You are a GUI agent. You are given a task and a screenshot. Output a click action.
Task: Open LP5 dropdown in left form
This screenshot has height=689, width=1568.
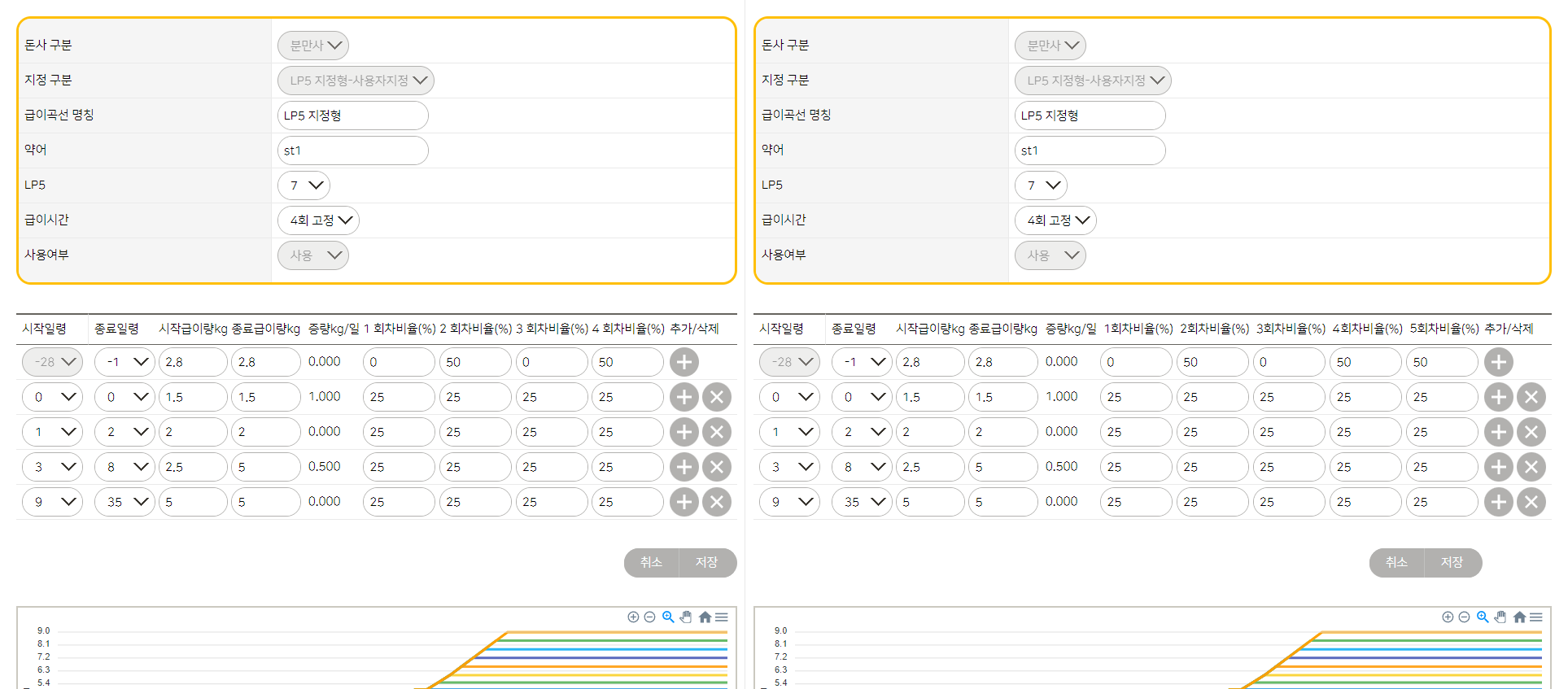click(304, 185)
